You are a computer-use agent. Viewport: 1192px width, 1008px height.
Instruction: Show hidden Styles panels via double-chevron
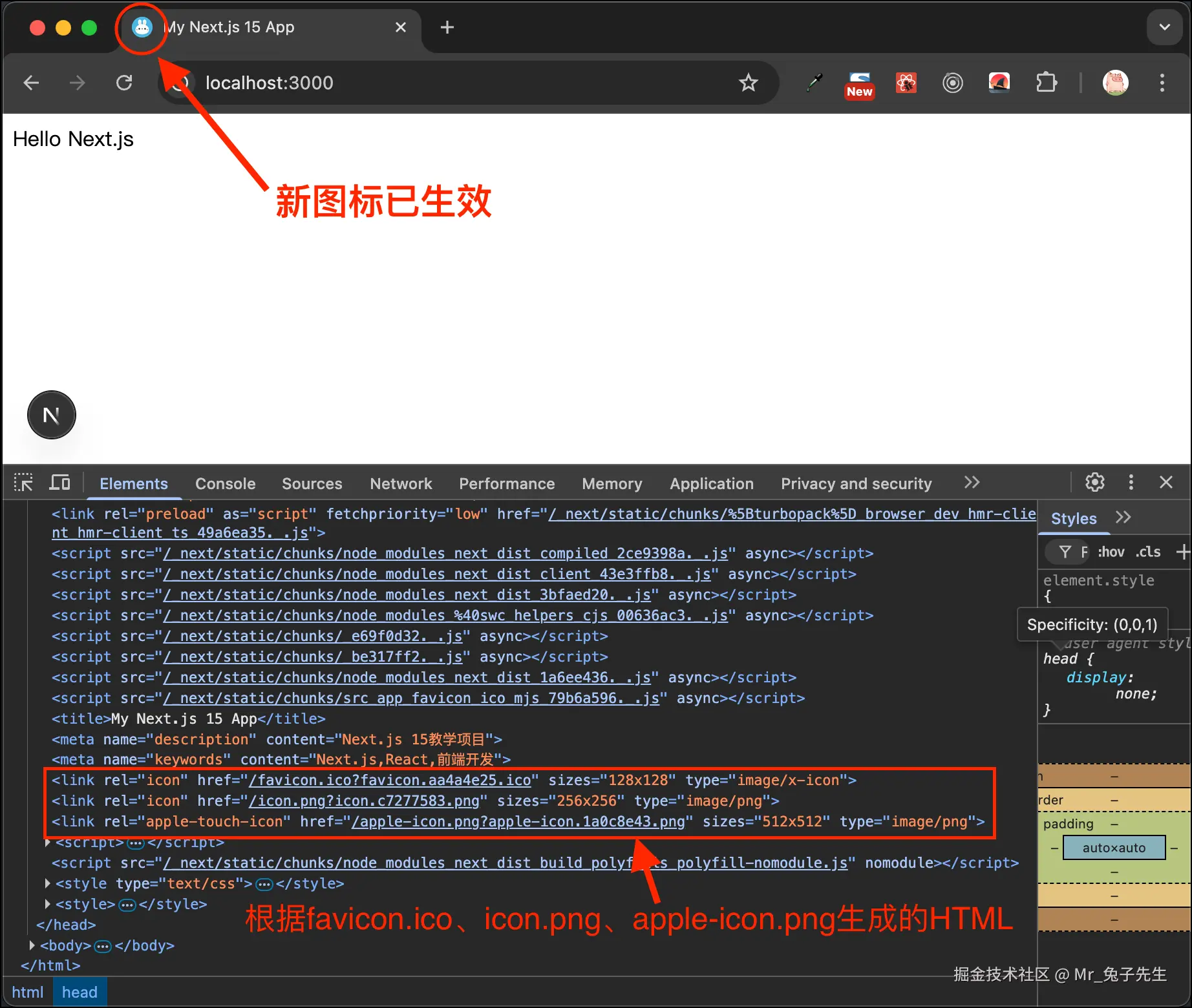coord(1124,517)
